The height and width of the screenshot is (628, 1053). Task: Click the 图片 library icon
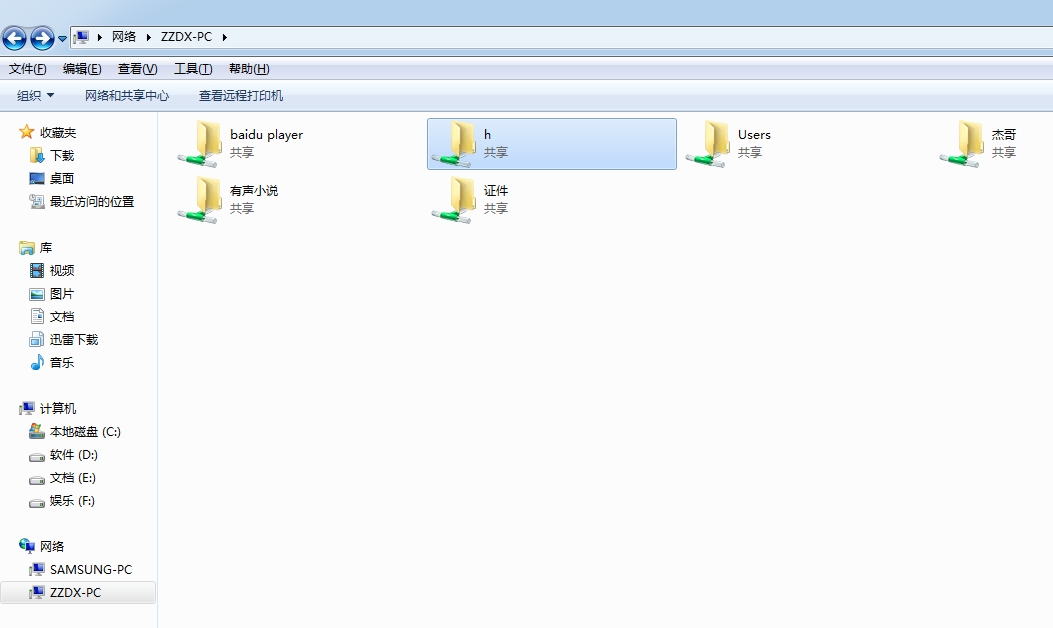click(37, 294)
